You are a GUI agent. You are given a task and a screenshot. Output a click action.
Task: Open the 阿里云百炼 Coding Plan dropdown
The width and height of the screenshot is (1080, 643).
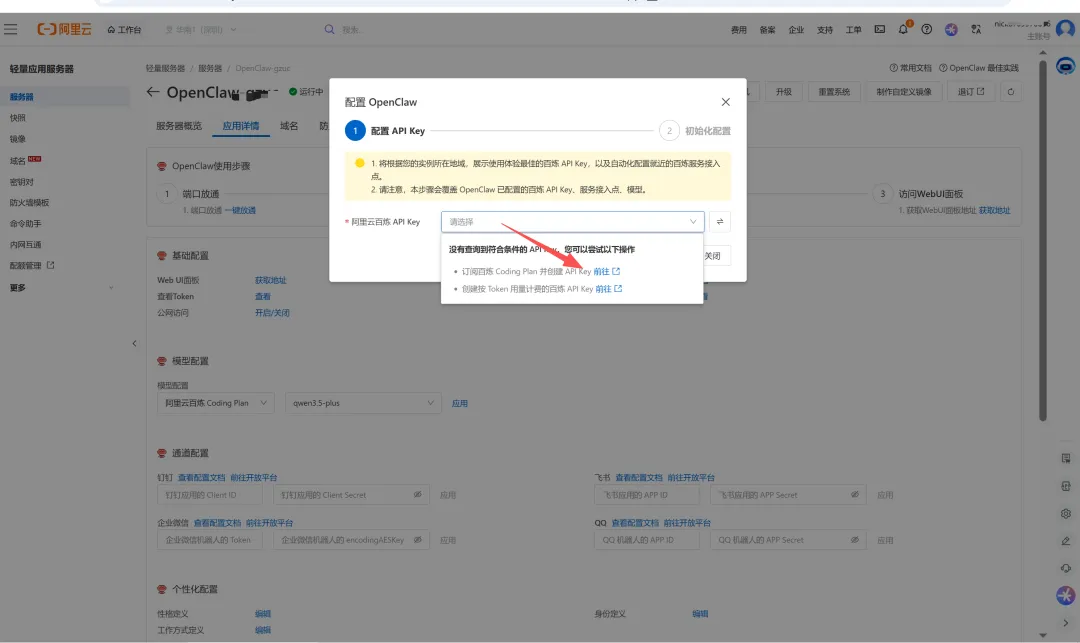click(x=216, y=403)
